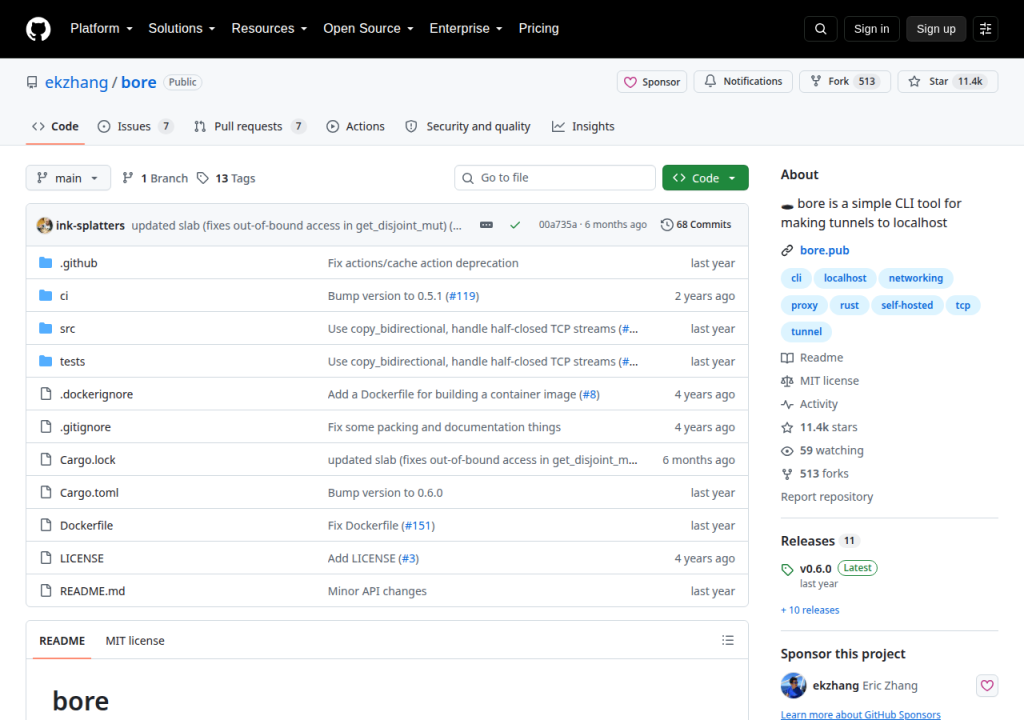Click the history clock icon by 68 Commits
Viewport: 1024px width, 720px height.
(x=667, y=225)
